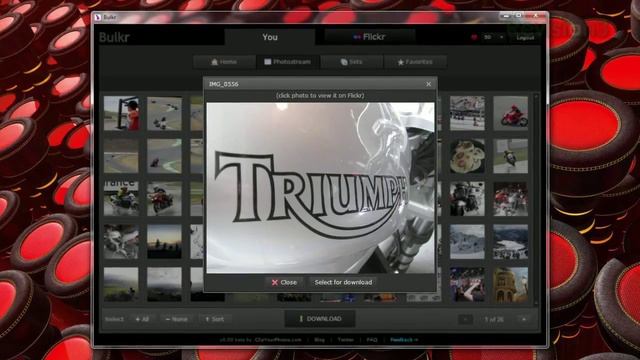
Task: Select None to clear the selection
Action: point(176,319)
